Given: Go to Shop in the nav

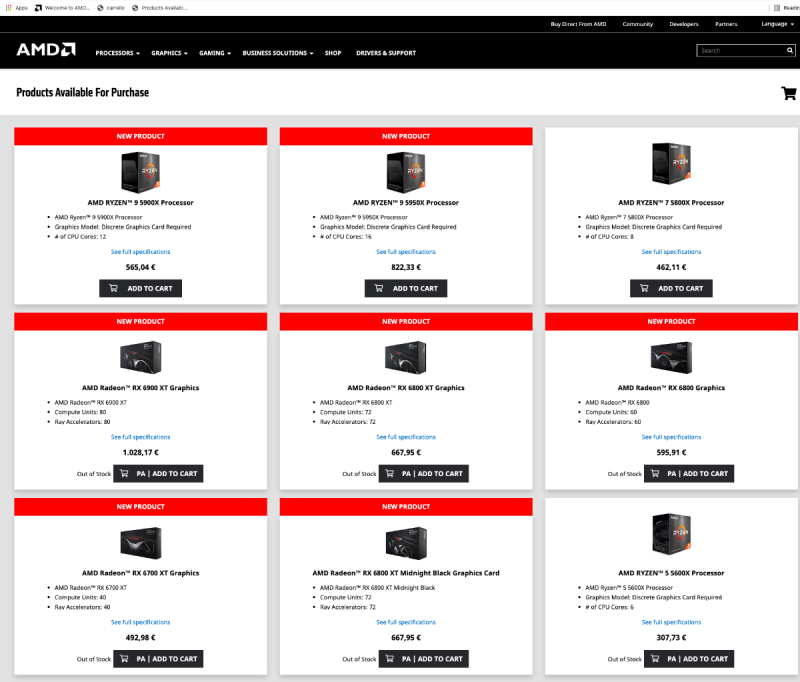Looking at the screenshot, I should (333, 53).
